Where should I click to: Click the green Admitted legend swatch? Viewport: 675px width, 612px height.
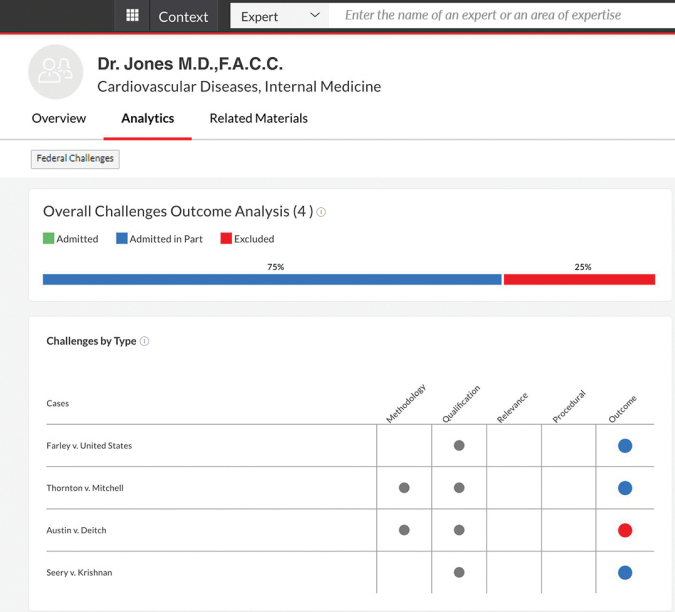coord(48,238)
